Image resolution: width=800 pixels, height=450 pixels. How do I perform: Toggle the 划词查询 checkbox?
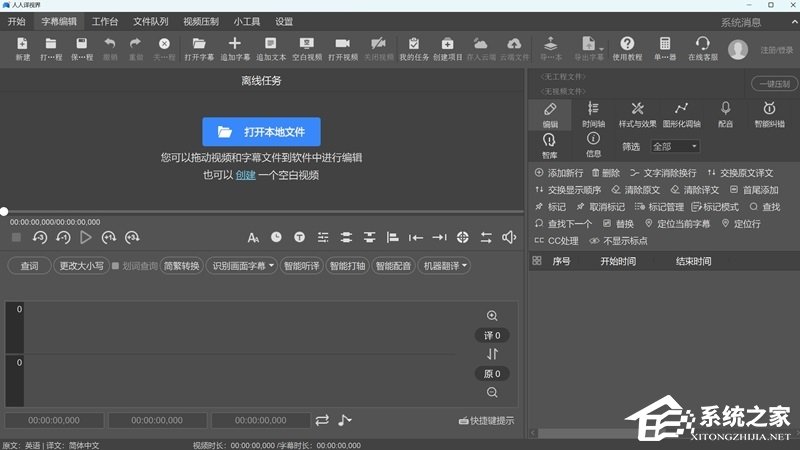115,266
